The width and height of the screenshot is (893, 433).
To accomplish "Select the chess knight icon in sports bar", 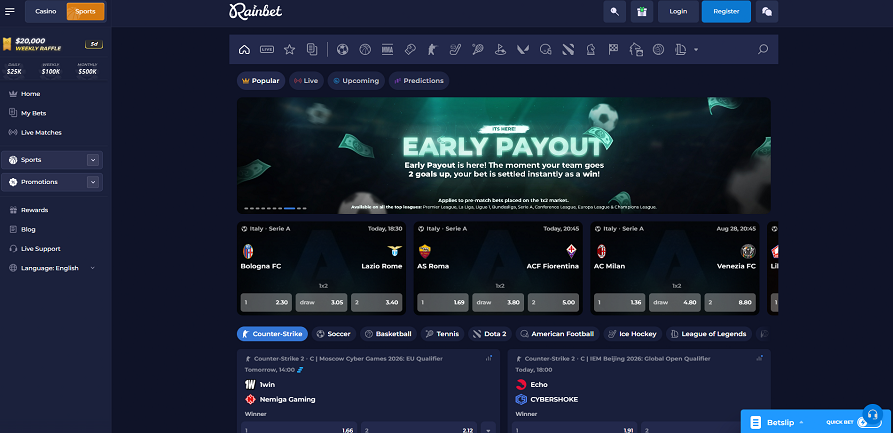I will point(591,50).
